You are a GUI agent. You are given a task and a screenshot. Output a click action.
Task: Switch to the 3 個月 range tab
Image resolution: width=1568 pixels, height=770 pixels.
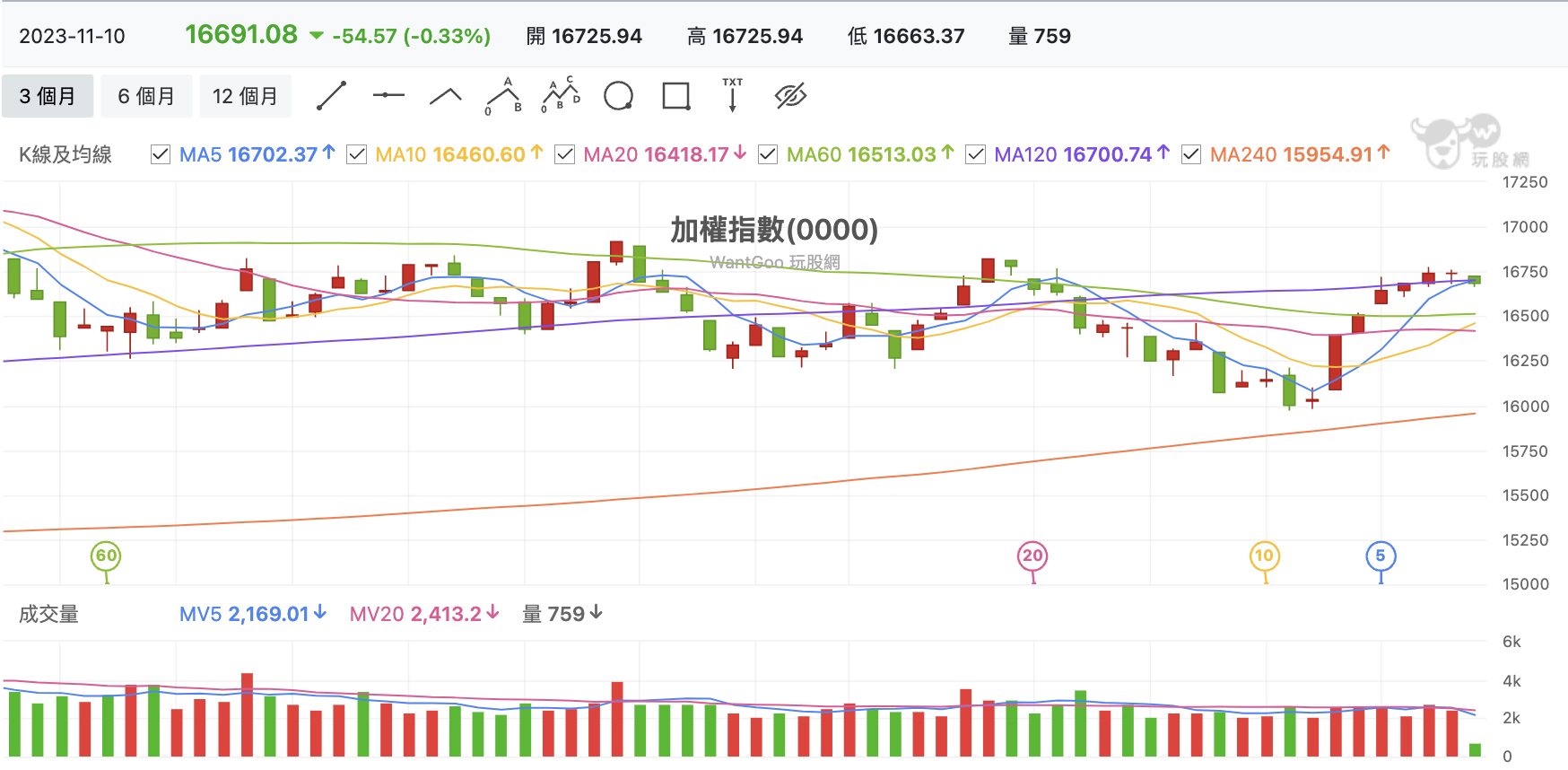pyautogui.click(x=48, y=96)
